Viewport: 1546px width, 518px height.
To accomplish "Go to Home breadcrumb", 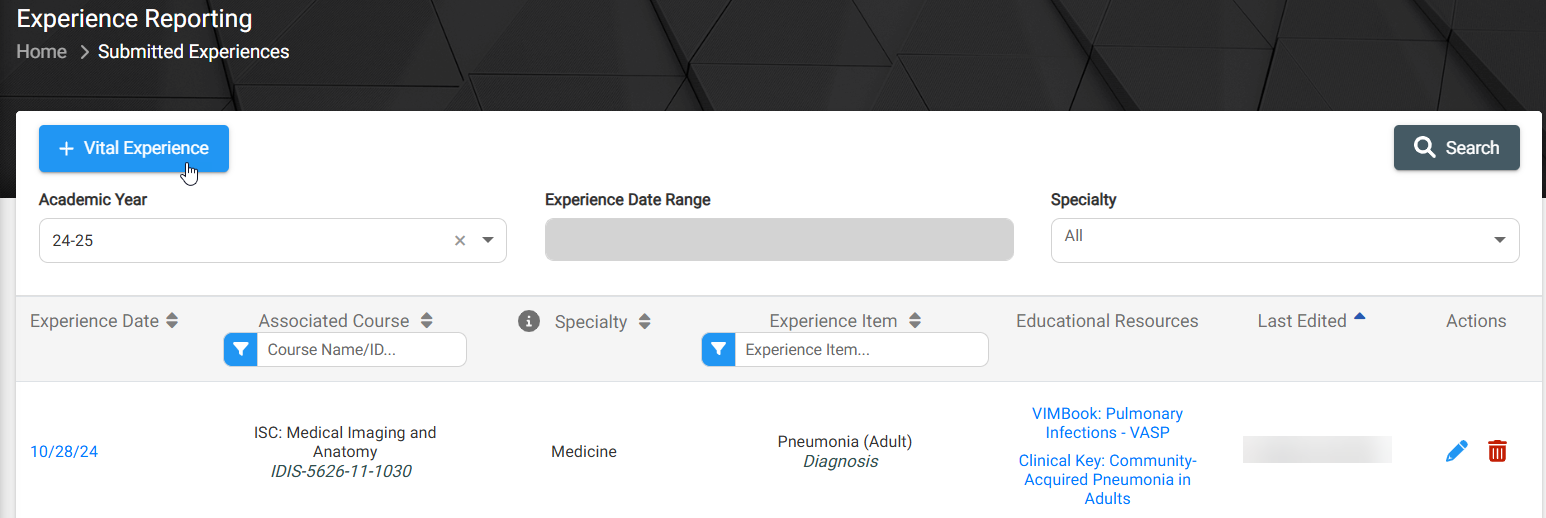I will click(42, 52).
